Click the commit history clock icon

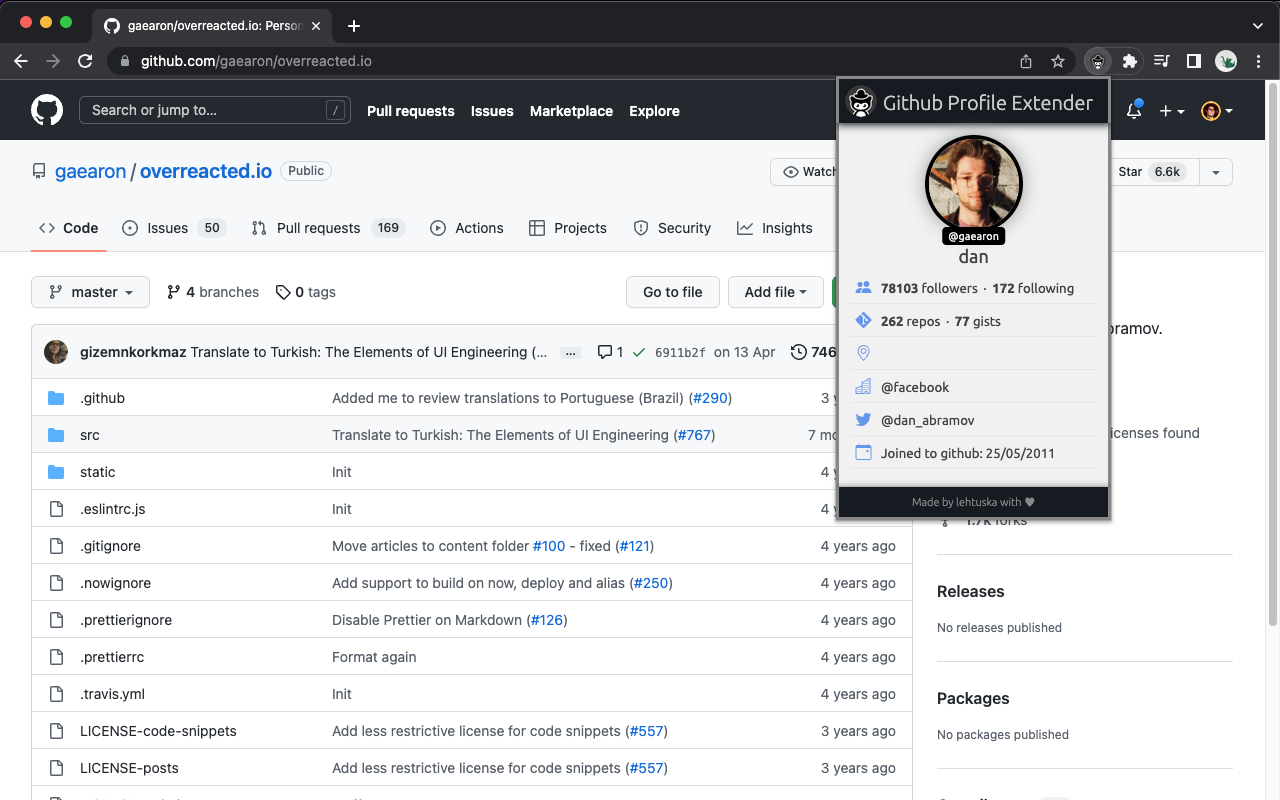pos(799,352)
